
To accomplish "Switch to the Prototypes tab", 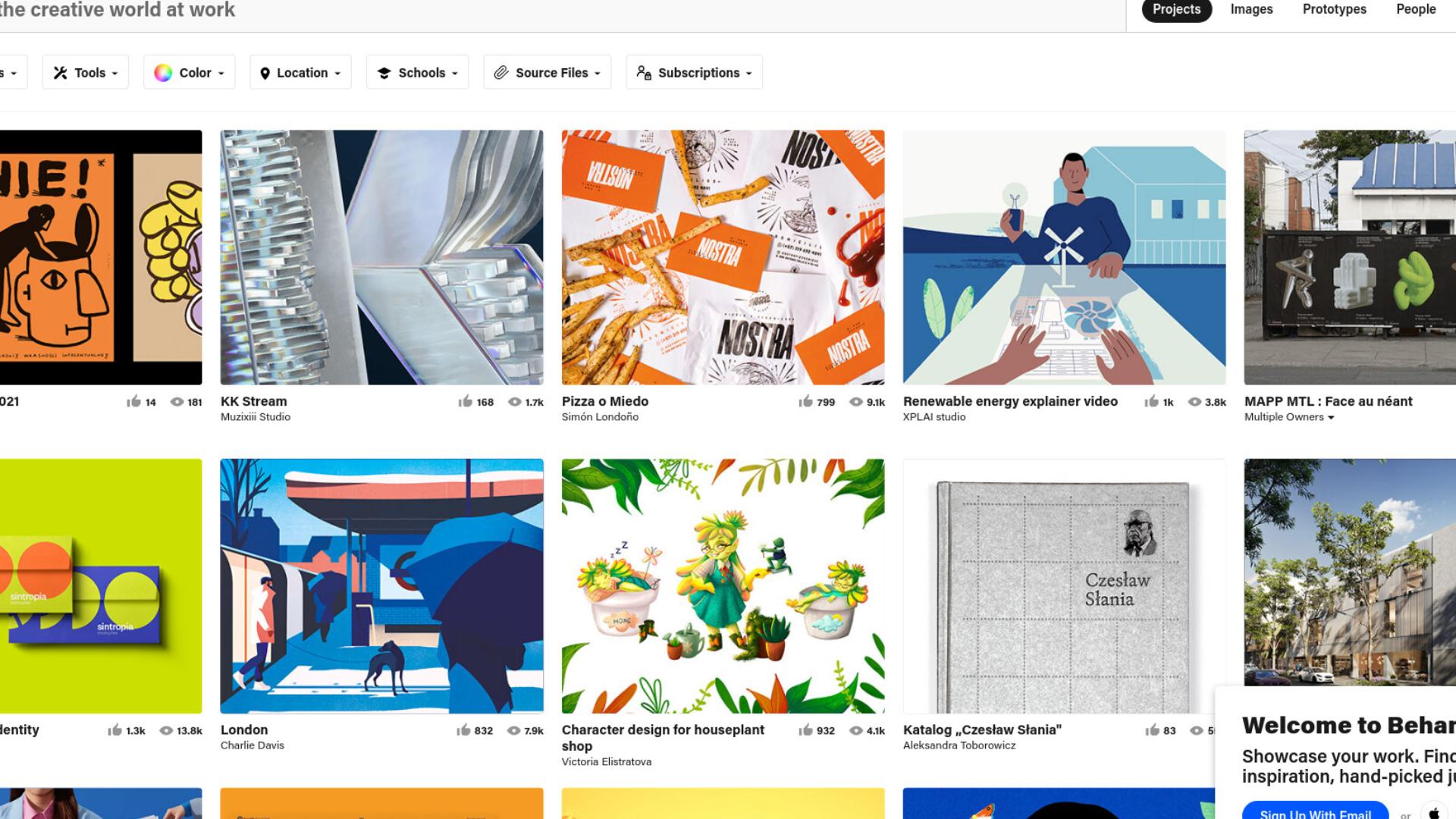I will click(1335, 9).
